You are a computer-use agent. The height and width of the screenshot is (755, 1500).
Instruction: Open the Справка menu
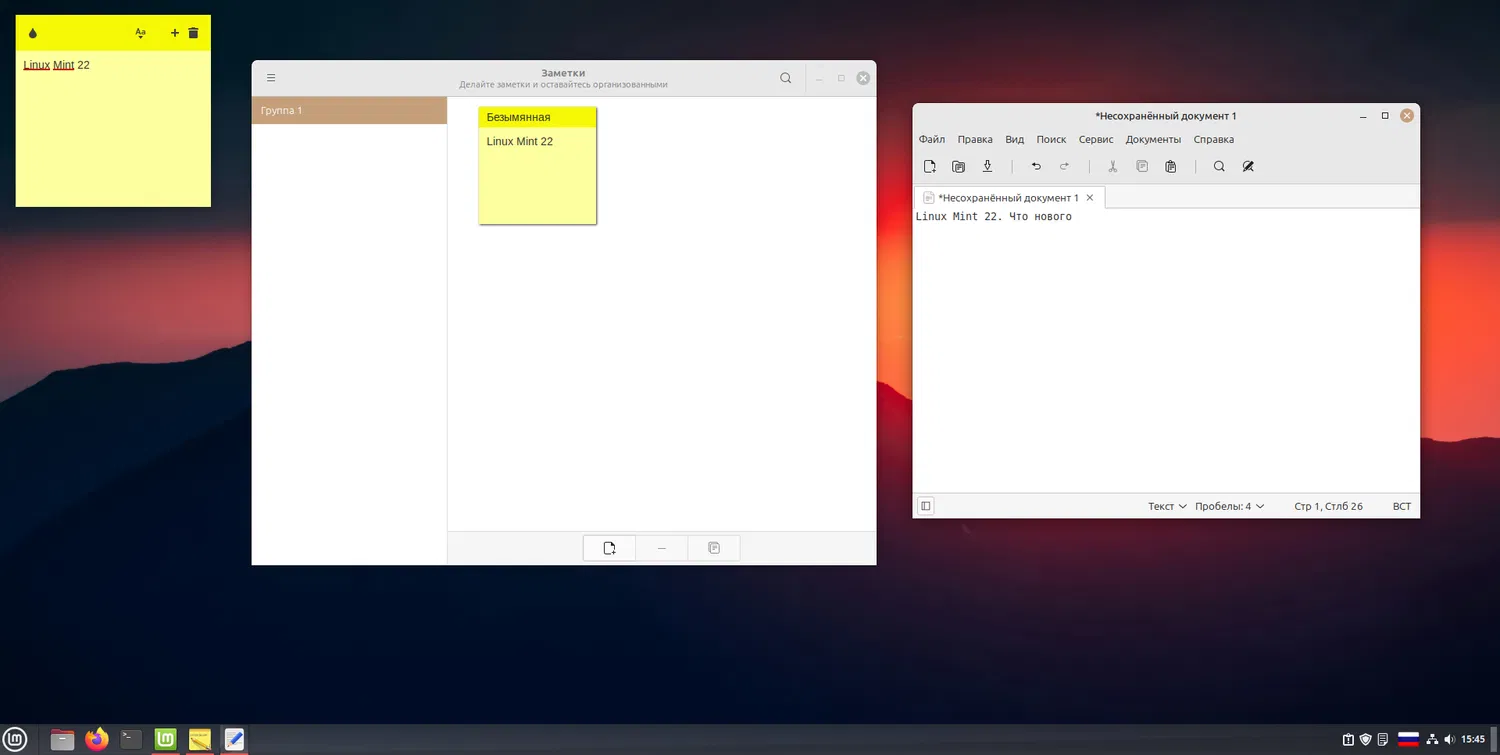[1214, 140]
